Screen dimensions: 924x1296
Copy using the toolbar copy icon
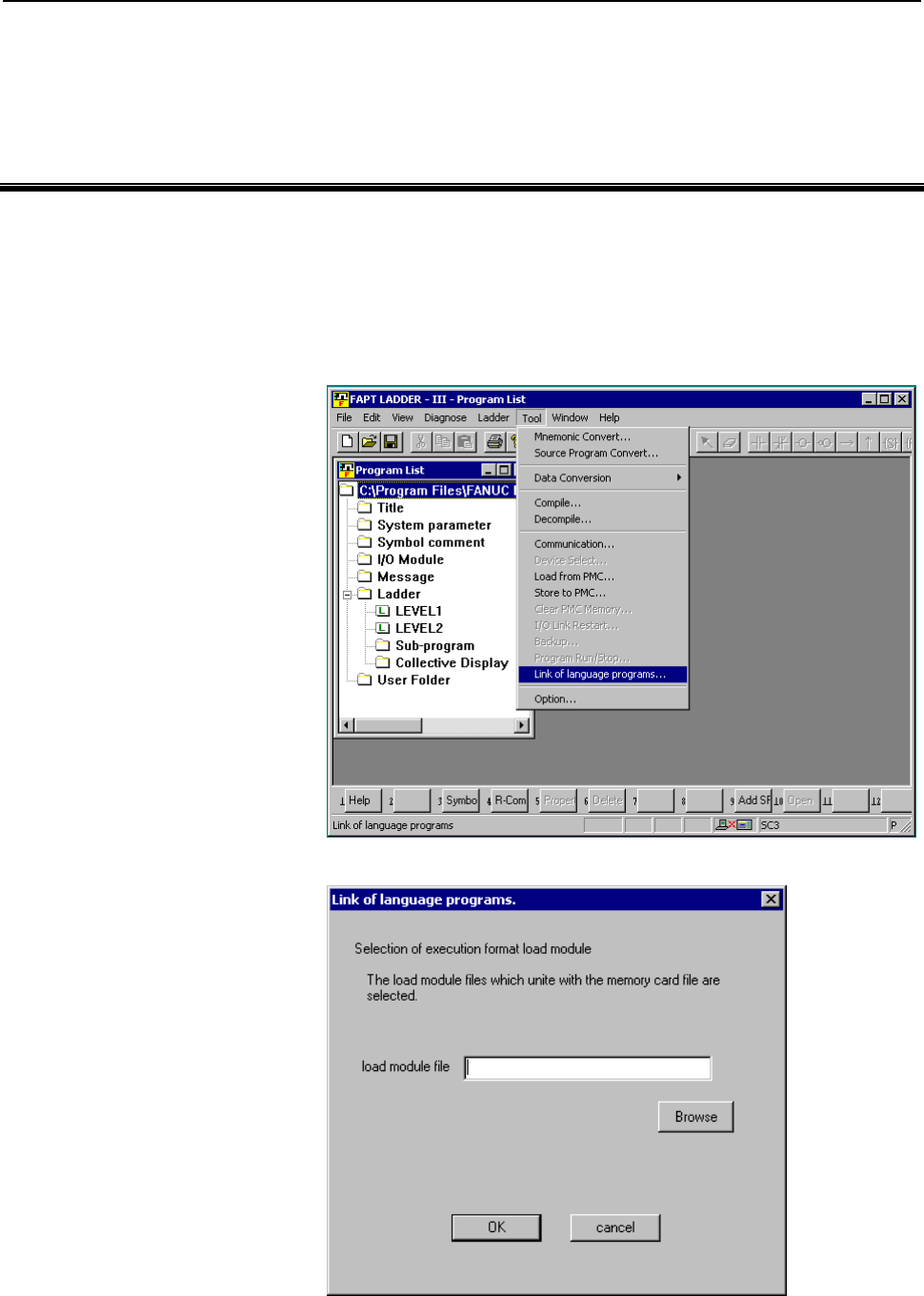pyautogui.click(x=443, y=442)
